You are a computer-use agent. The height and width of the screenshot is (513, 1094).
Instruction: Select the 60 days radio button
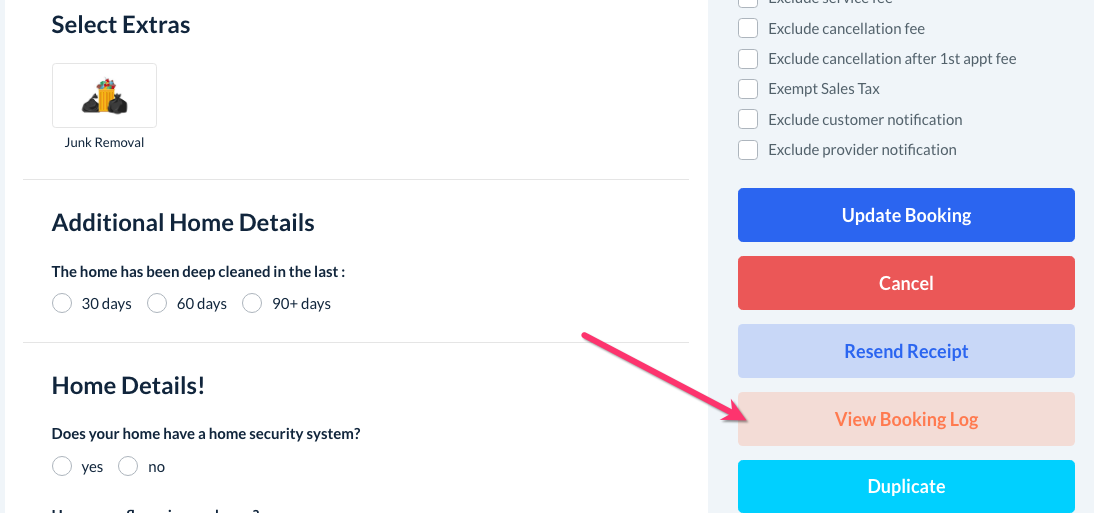157,303
